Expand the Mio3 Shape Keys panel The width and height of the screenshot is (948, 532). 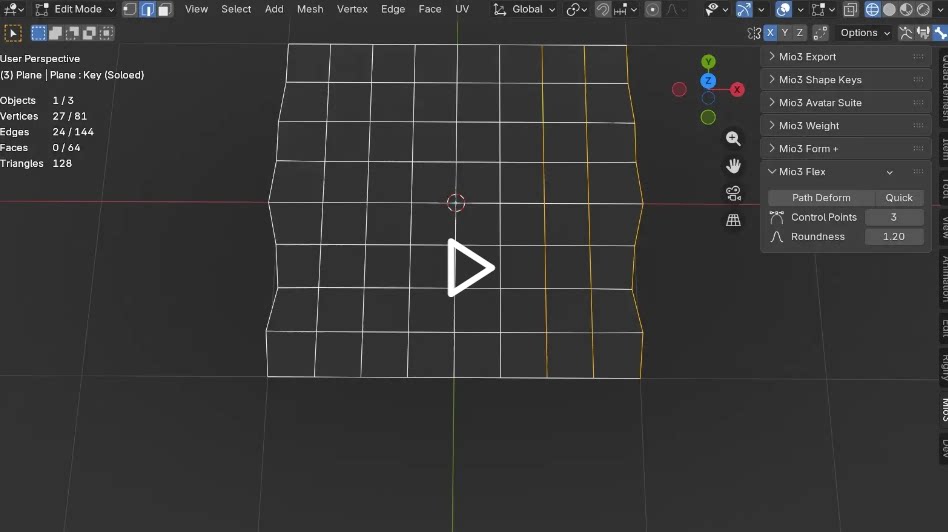pyautogui.click(x=845, y=80)
